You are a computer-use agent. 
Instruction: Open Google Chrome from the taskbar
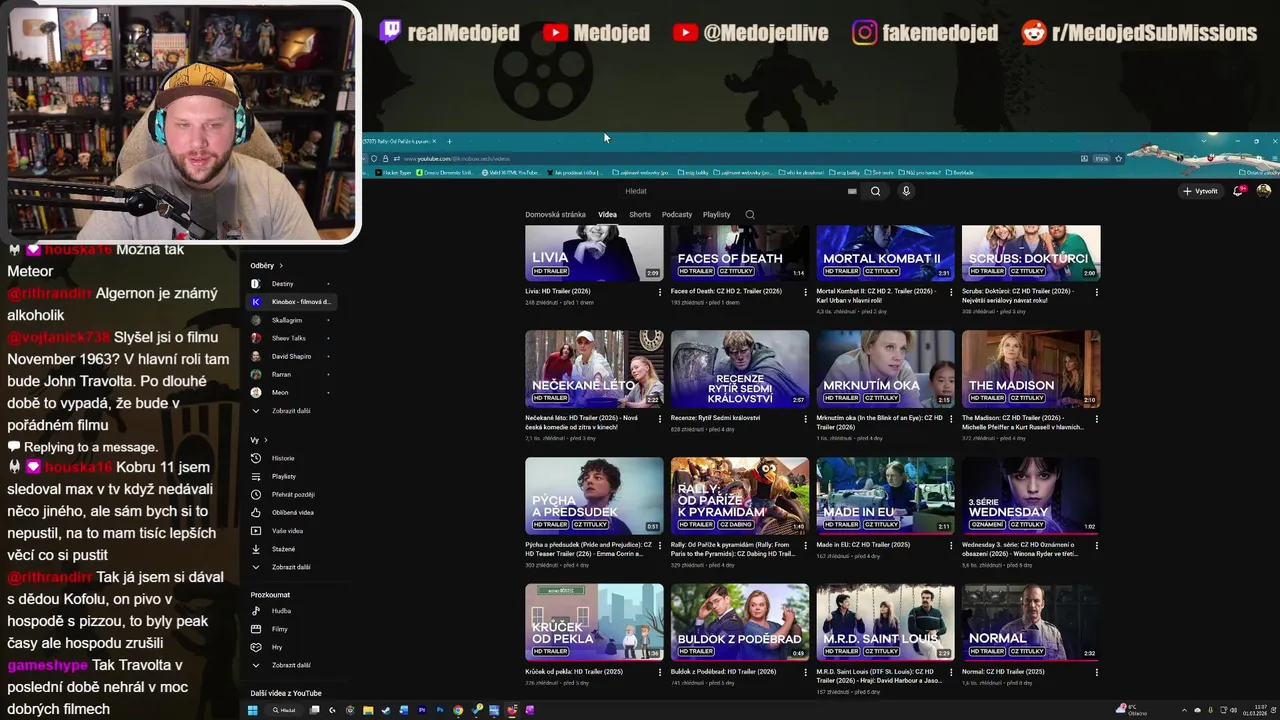click(458, 710)
